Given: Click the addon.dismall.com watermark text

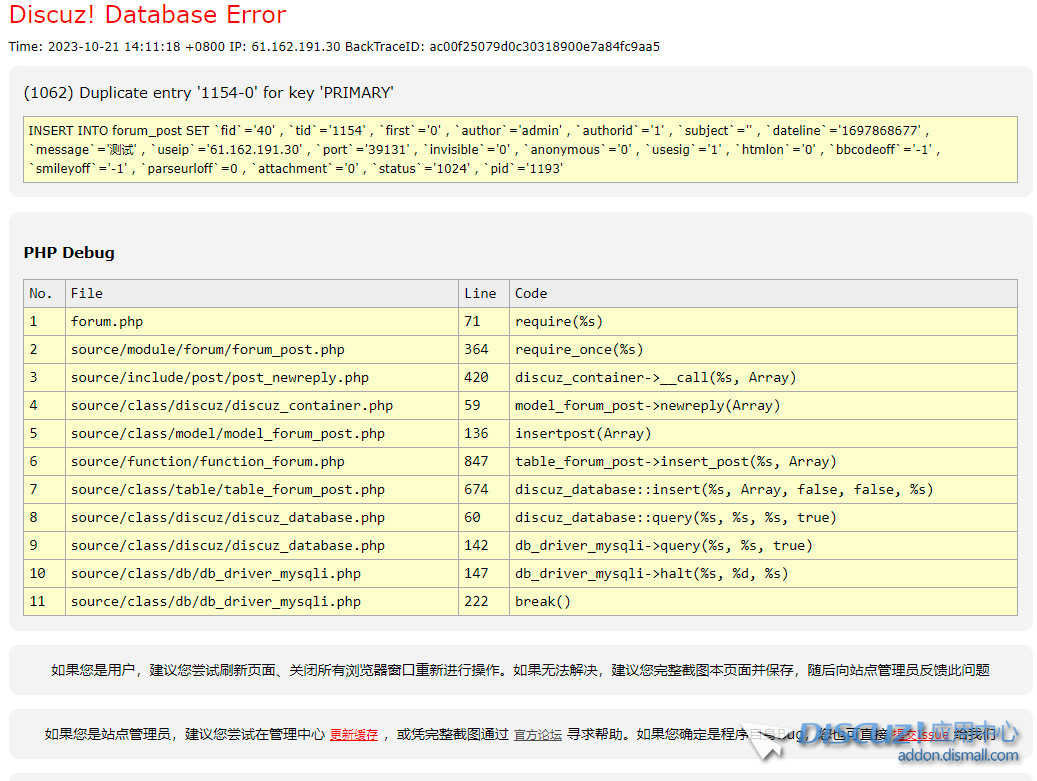Looking at the screenshot, I should tap(957, 756).
